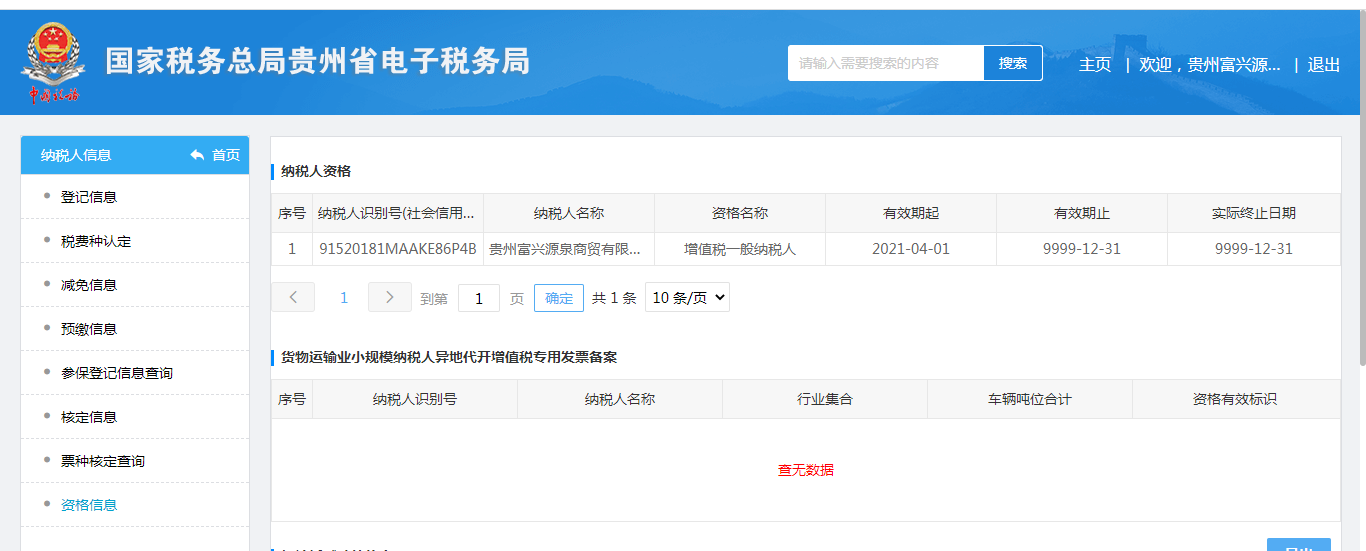Open 参保登记信息查询 menu item
This screenshot has width=1366, height=551.
point(117,373)
